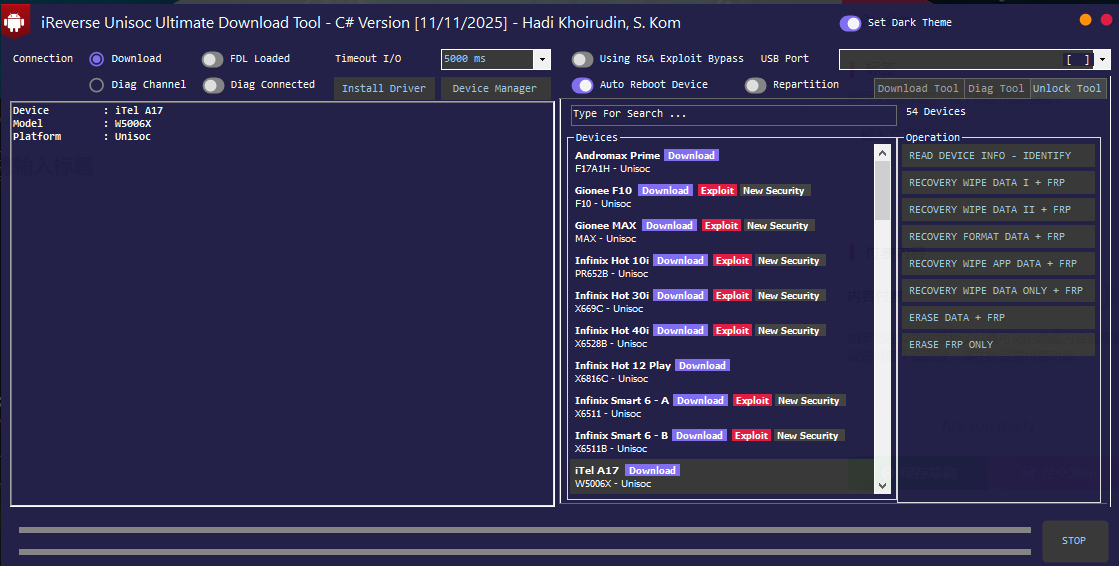Select Infinix Hot 30i device entry
The width and height of the screenshot is (1119, 566).
point(722,302)
